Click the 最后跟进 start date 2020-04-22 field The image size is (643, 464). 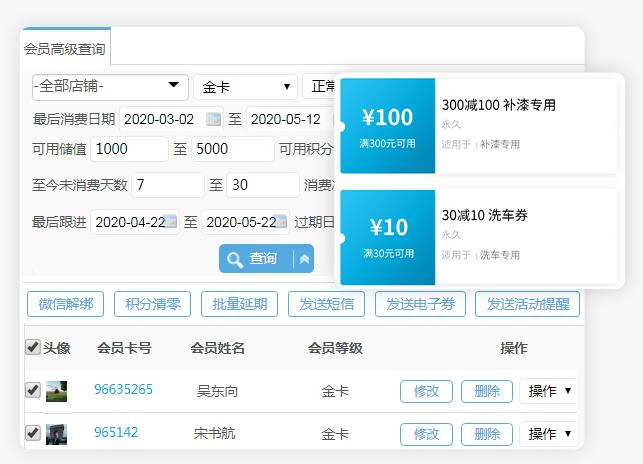click(x=135, y=222)
